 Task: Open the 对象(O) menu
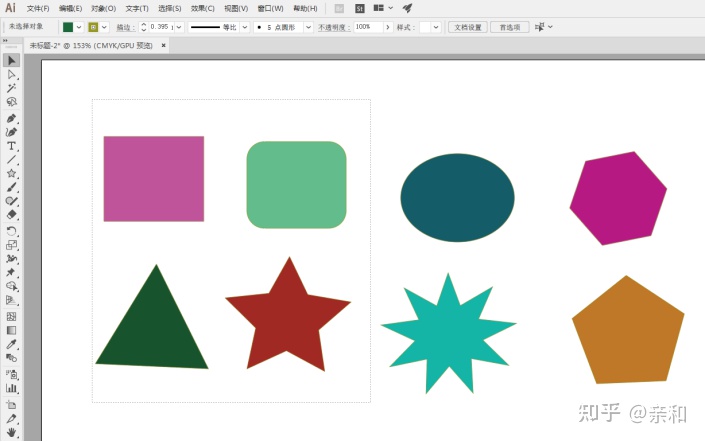click(x=103, y=9)
